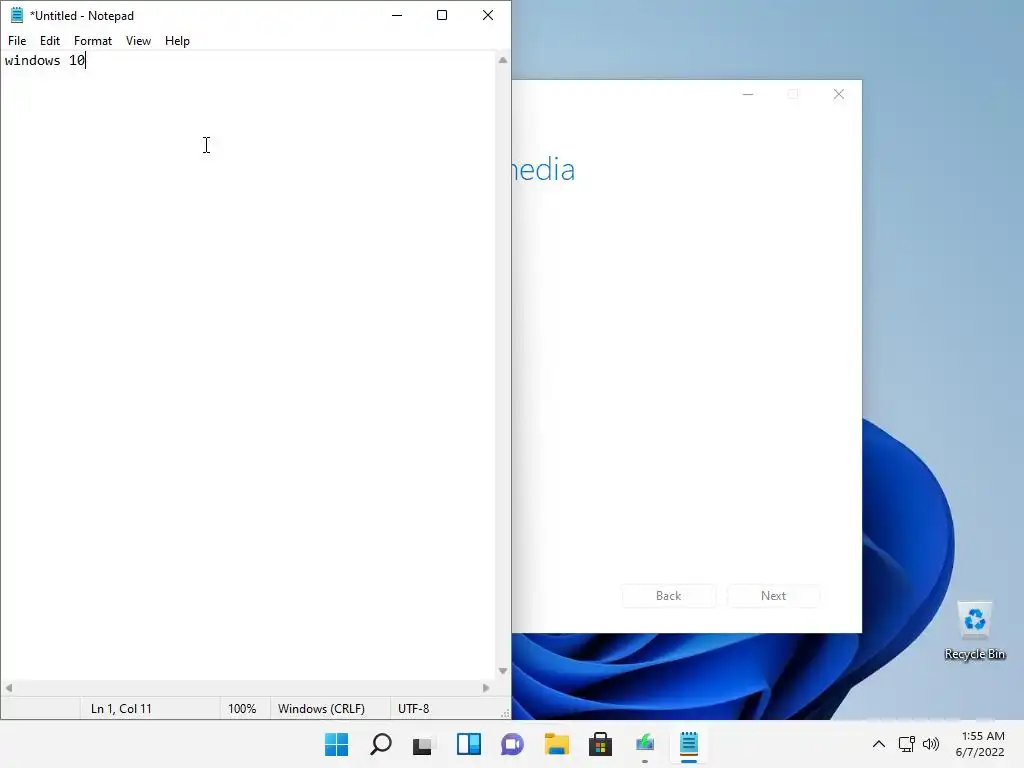Click the horizontal scrollbar left arrow in Notepad
This screenshot has height=768, width=1024.
(8, 688)
